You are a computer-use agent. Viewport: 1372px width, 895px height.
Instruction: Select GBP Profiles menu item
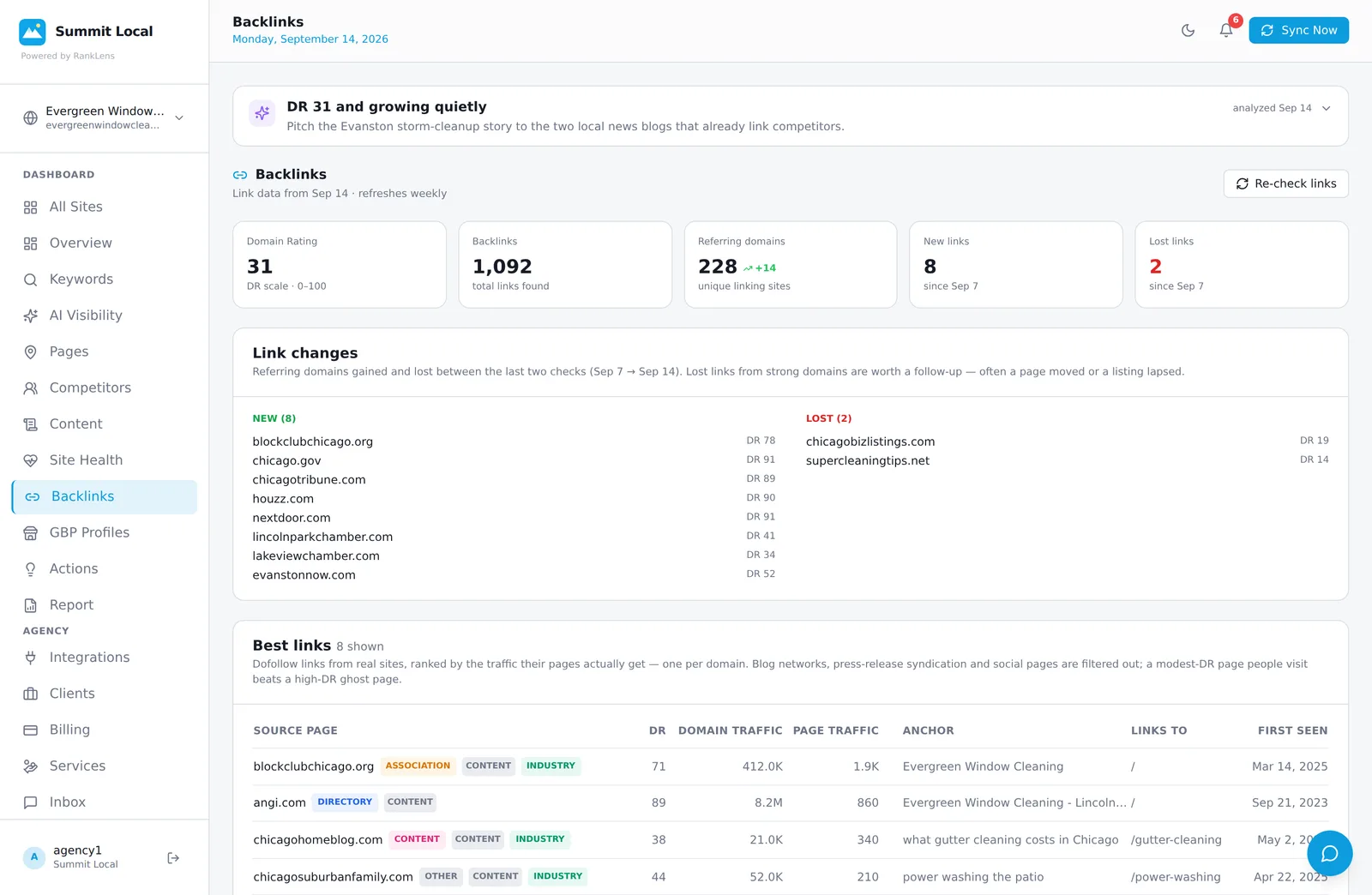click(x=105, y=533)
